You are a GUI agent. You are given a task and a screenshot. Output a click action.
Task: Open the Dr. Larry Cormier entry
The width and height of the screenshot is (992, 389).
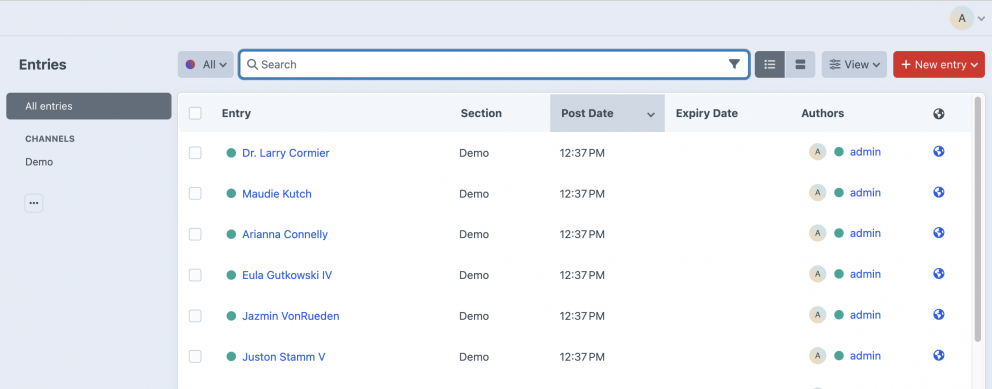click(286, 153)
